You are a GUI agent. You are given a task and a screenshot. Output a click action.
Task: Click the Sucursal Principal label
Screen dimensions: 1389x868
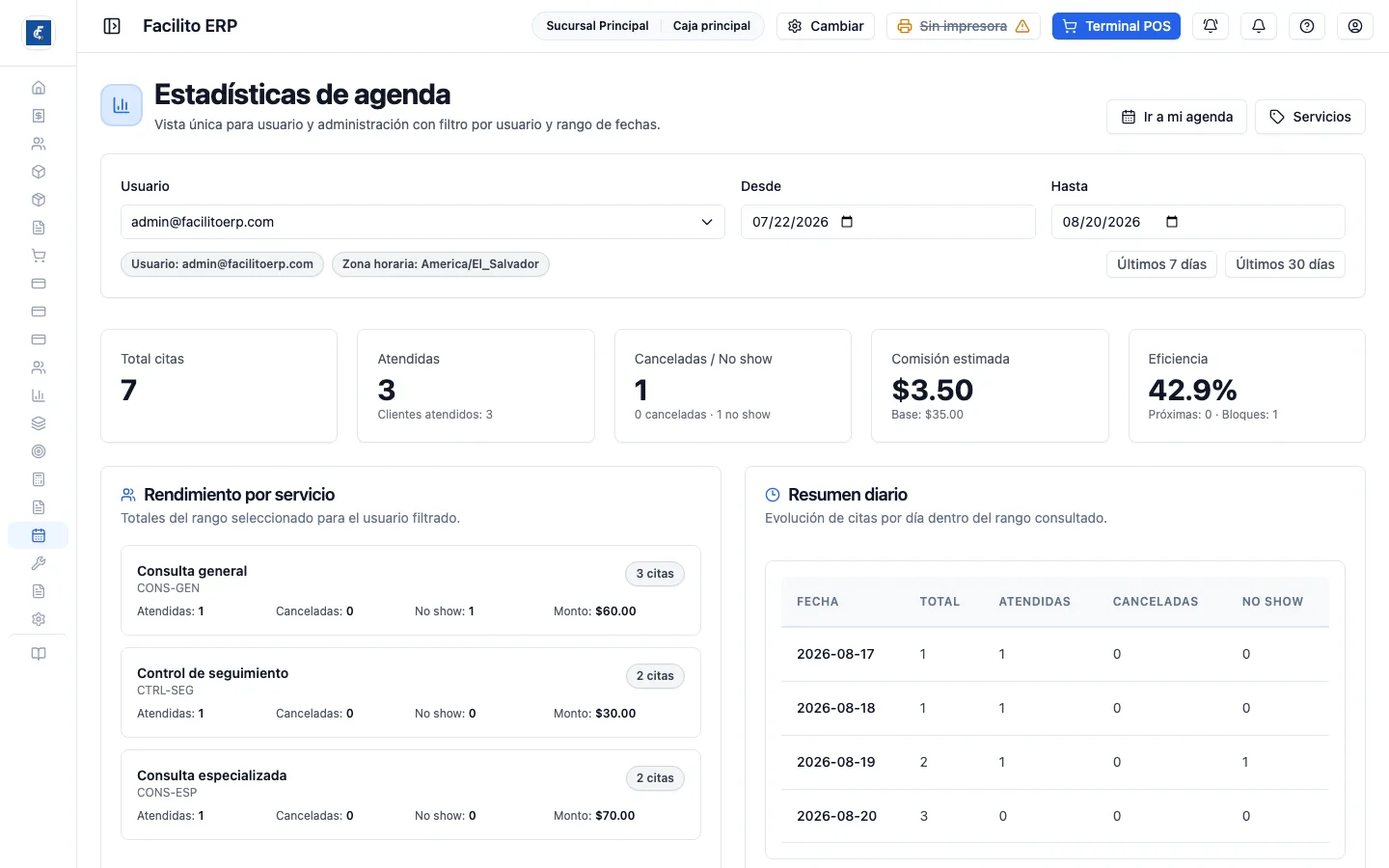pos(597,26)
